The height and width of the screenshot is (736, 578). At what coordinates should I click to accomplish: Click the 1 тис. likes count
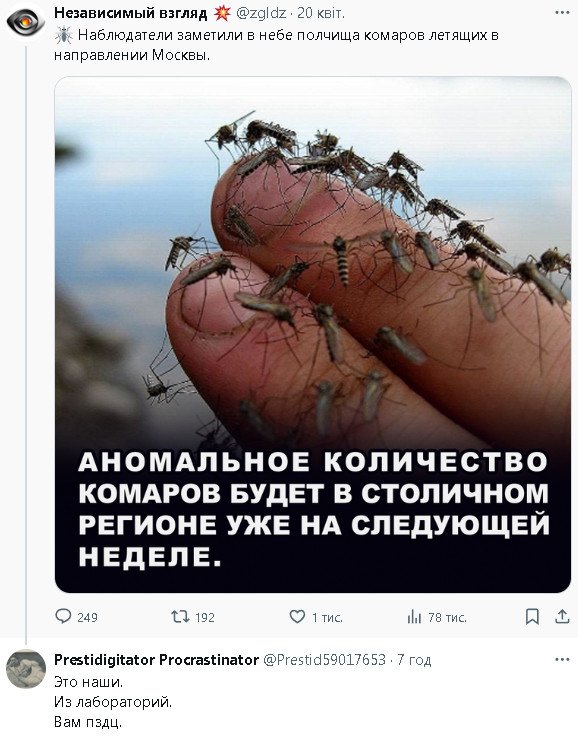327,617
